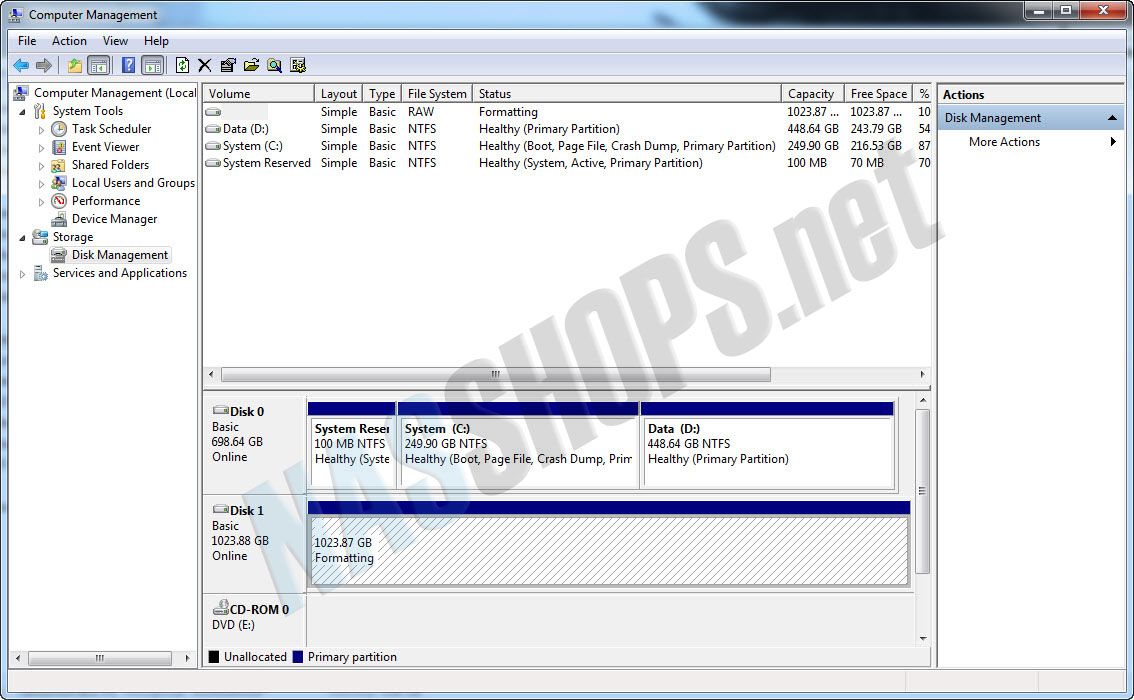The height and width of the screenshot is (700, 1134).
Task: Select the Data (D:) 448.64 GB partition block
Action: click(x=767, y=445)
